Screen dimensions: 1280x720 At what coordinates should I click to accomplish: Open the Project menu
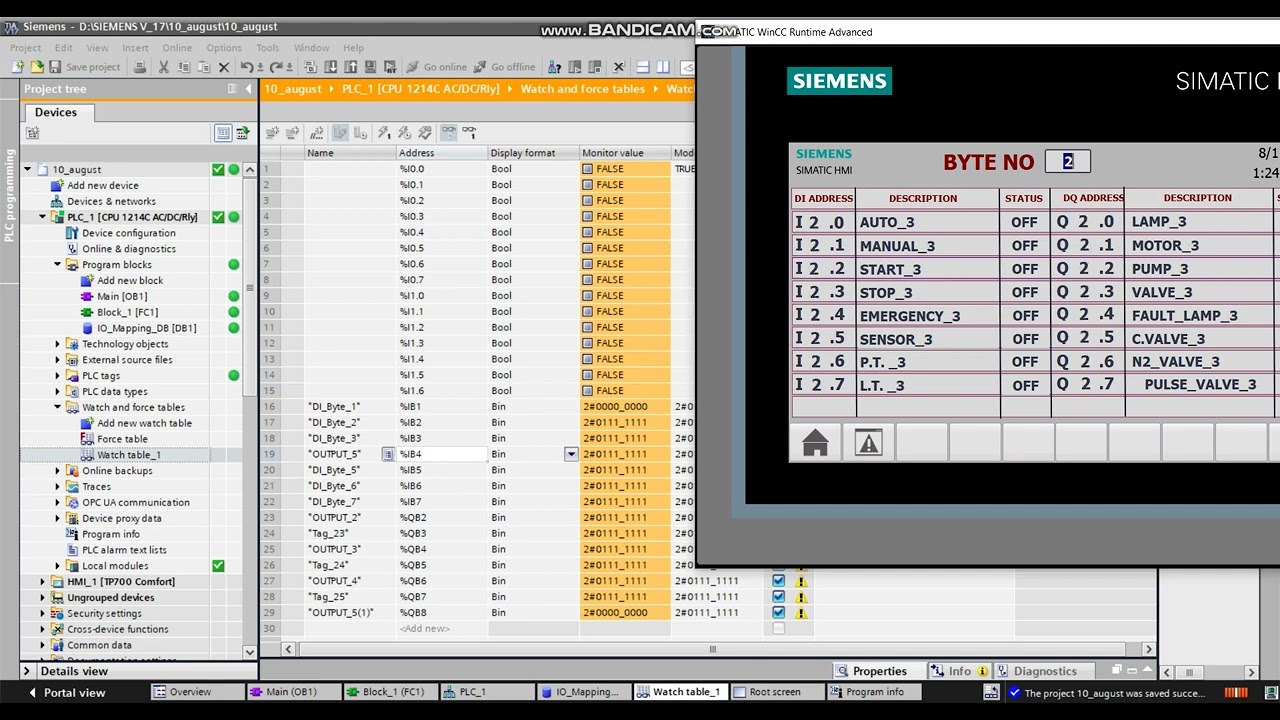(26, 47)
